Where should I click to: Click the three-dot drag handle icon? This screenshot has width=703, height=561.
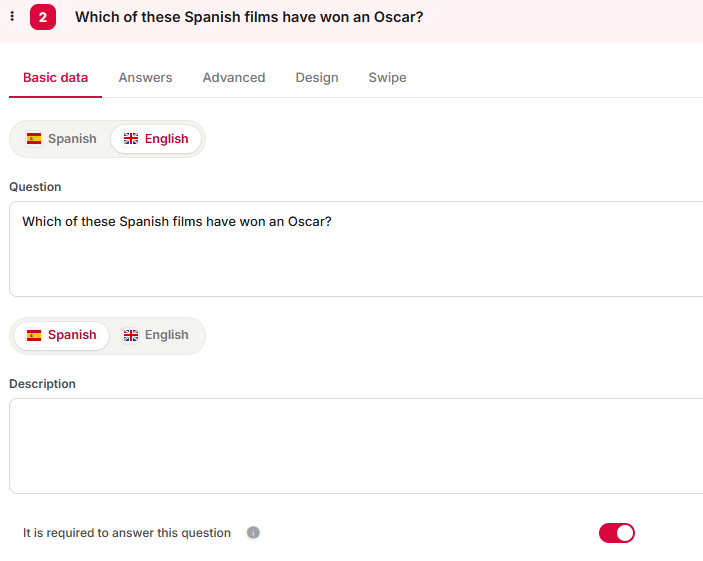click(12, 17)
